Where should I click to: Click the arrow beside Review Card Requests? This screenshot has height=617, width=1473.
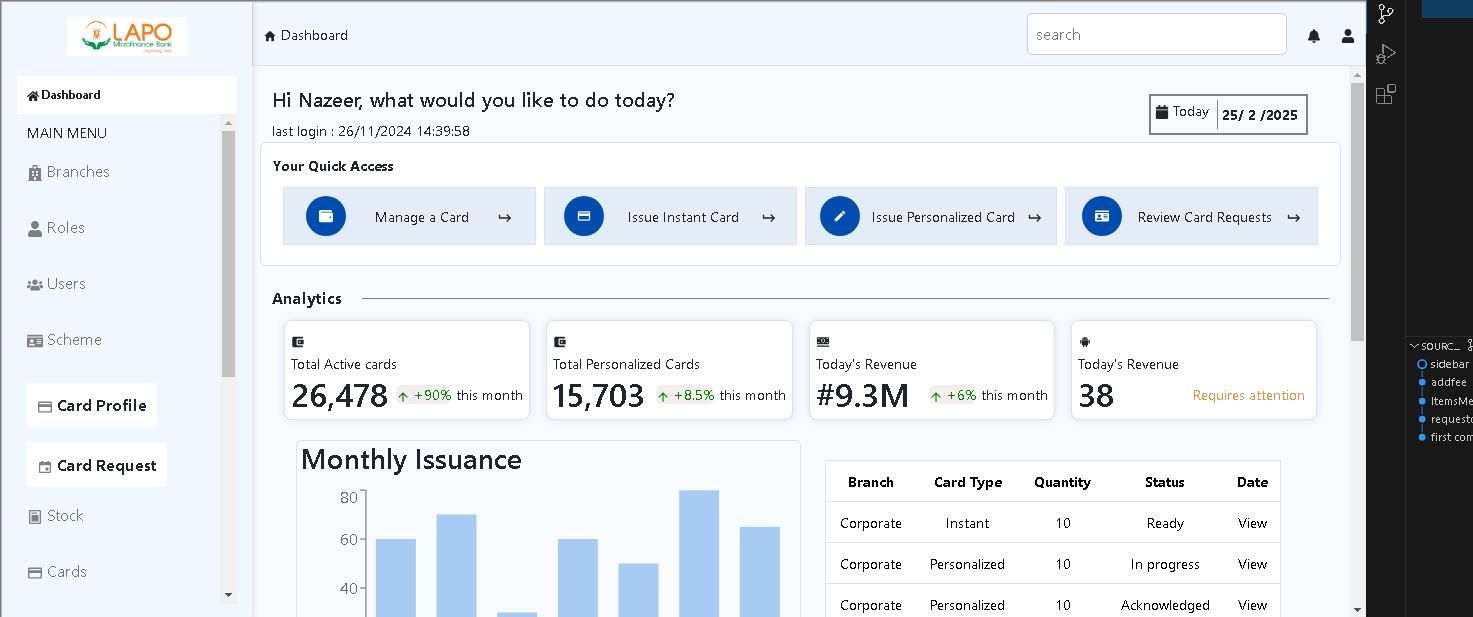(1293, 217)
